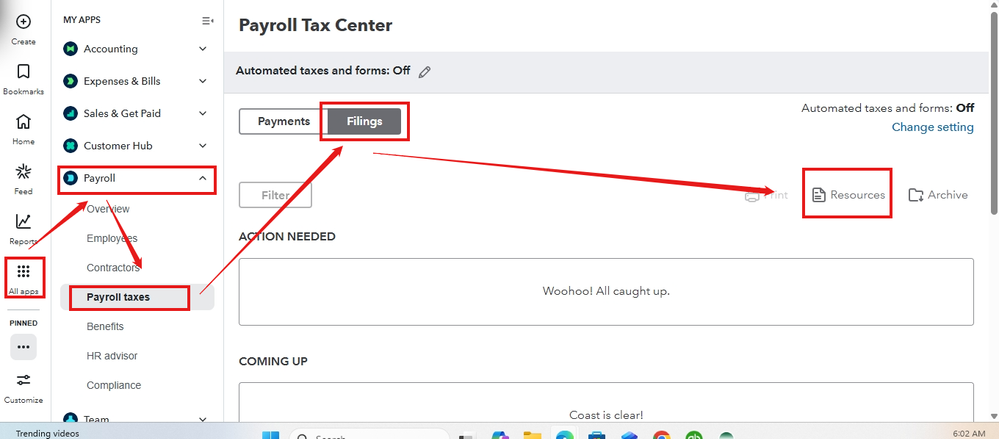The image size is (999, 439).
Task: Click the Payroll Tax Center title
Action: click(315, 25)
